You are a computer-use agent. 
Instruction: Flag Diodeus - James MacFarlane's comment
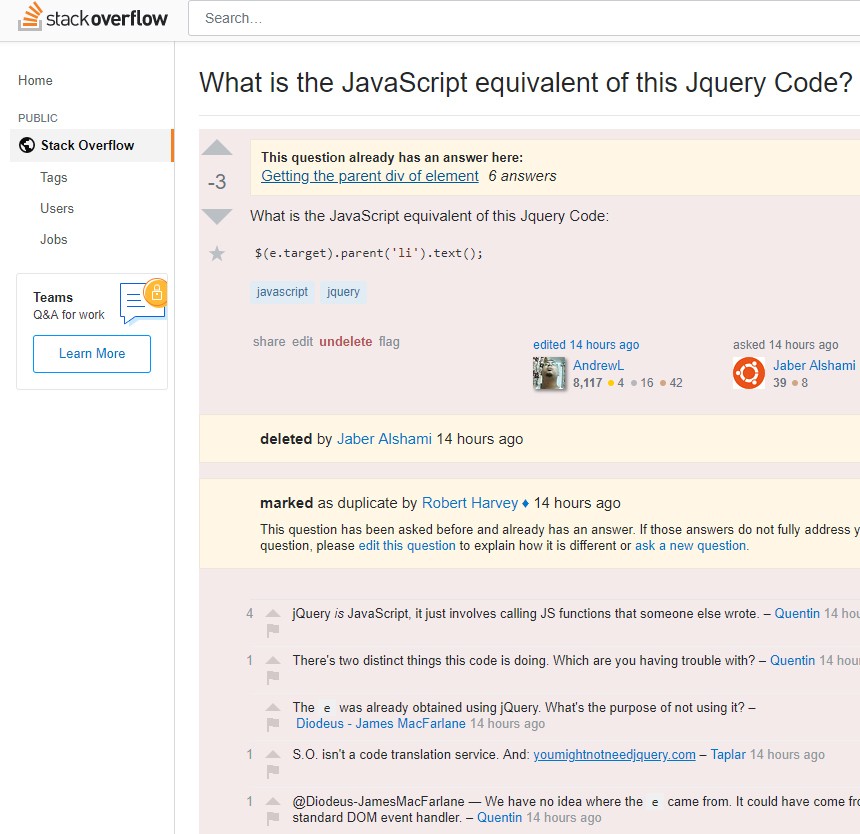pos(273,725)
